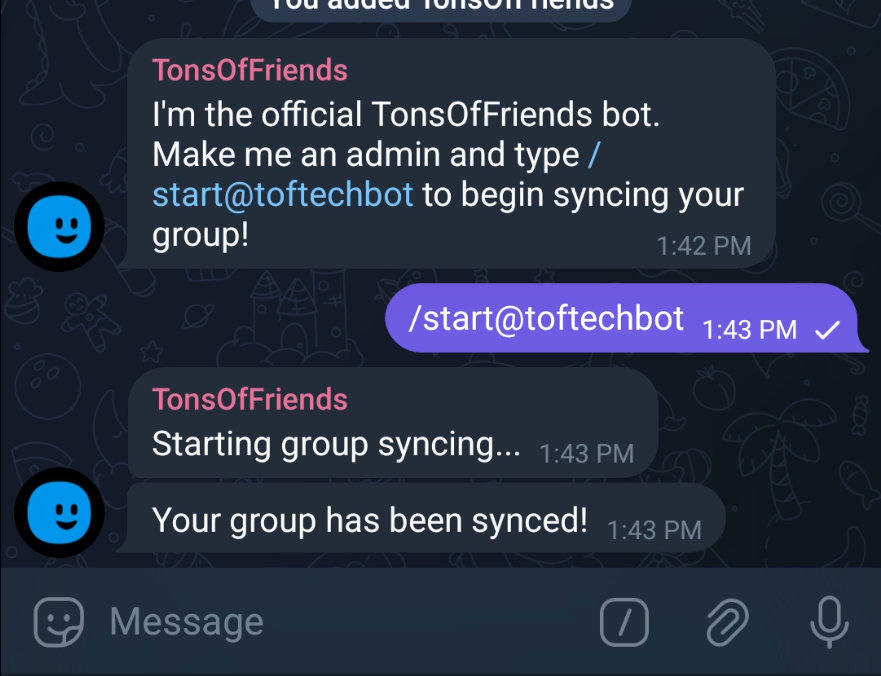
Task: Tap timestamp next to "Your group has been synced!"
Action: [x=654, y=530]
